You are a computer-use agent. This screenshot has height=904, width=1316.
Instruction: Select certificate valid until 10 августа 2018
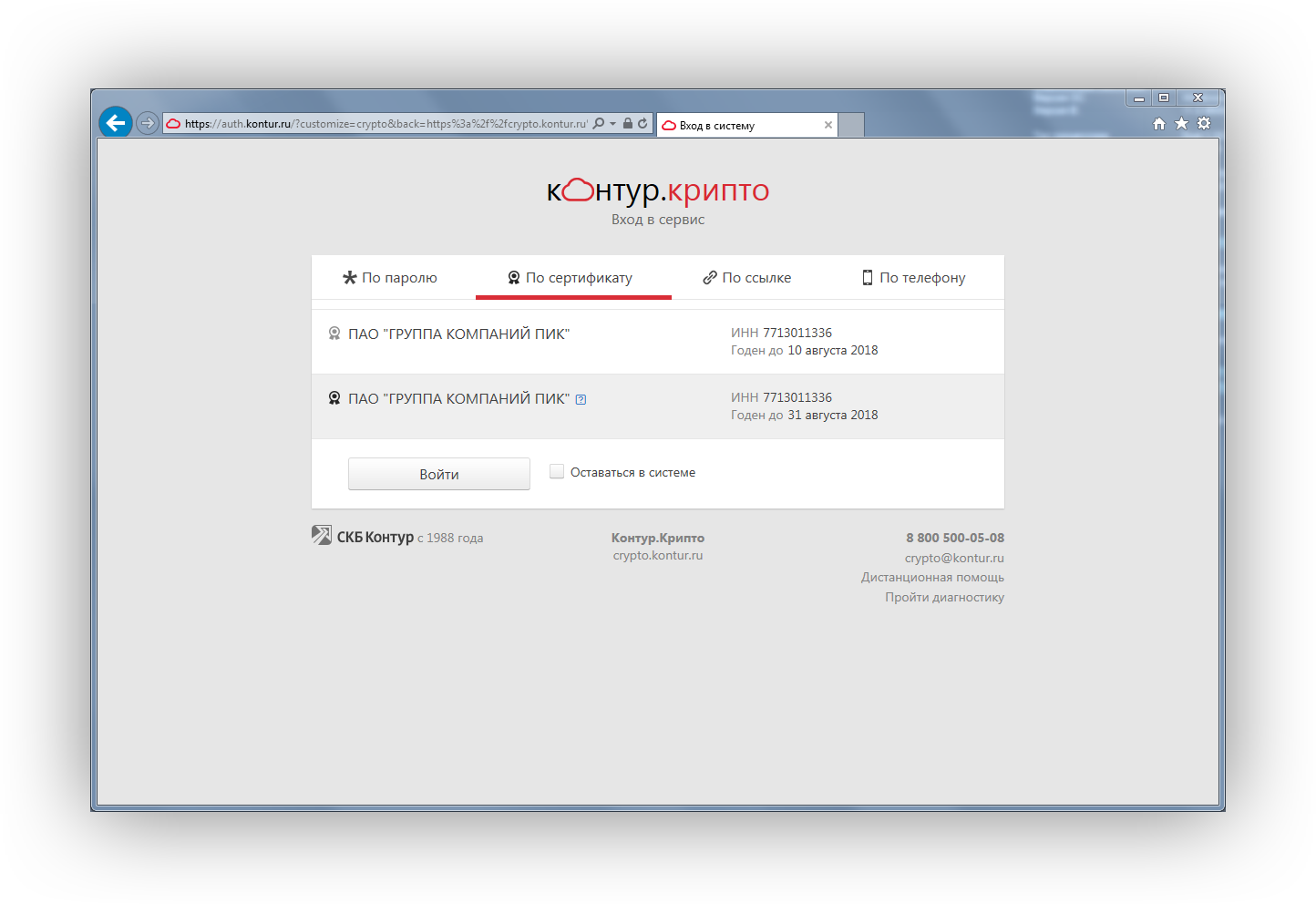click(x=658, y=342)
